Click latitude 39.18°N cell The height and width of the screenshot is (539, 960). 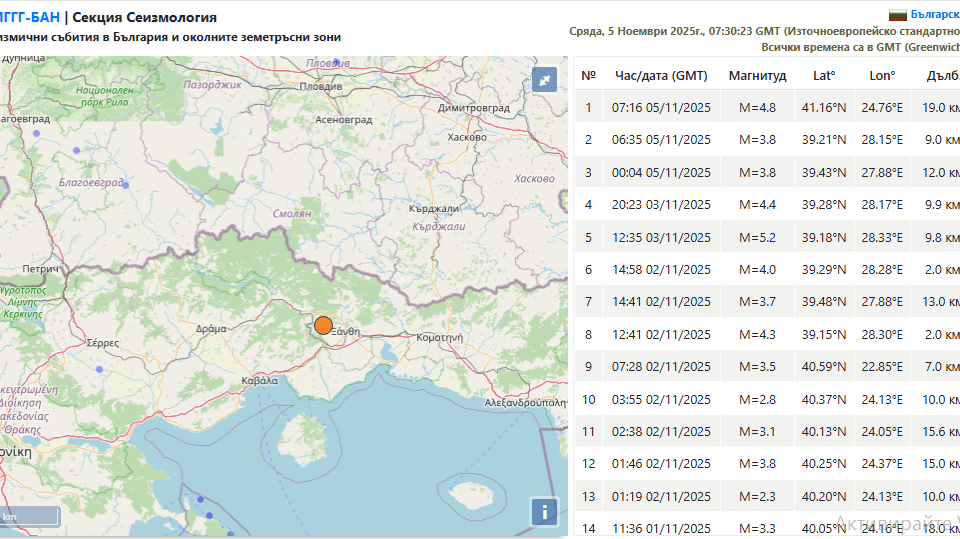coord(824,238)
